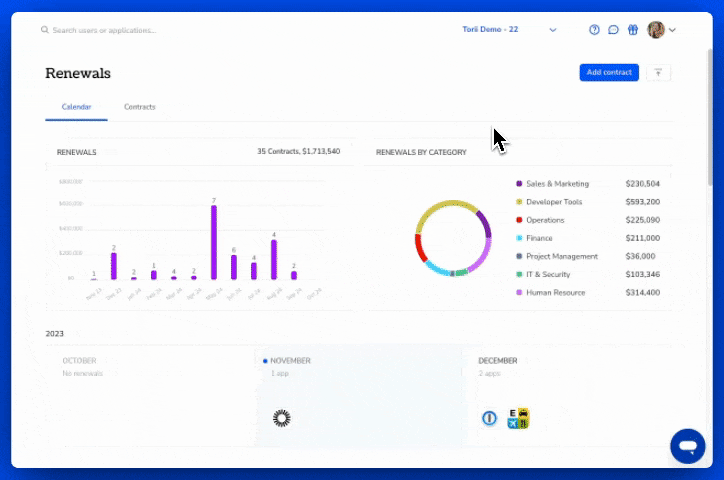Open the help question mark icon
Screen dimensions: 724x480
[594, 30]
